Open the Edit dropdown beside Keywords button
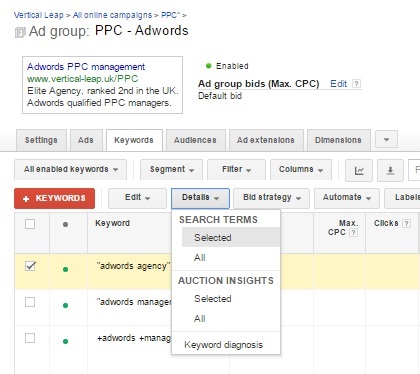The width and height of the screenshot is (420, 374). pyautogui.click(x=137, y=198)
